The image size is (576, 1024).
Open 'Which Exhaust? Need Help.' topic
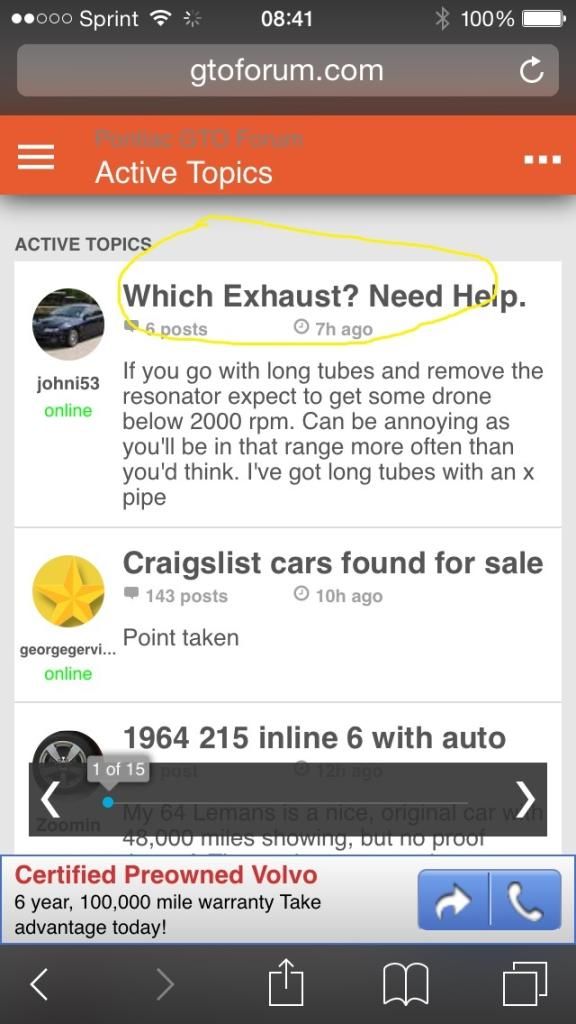point(325,296)
